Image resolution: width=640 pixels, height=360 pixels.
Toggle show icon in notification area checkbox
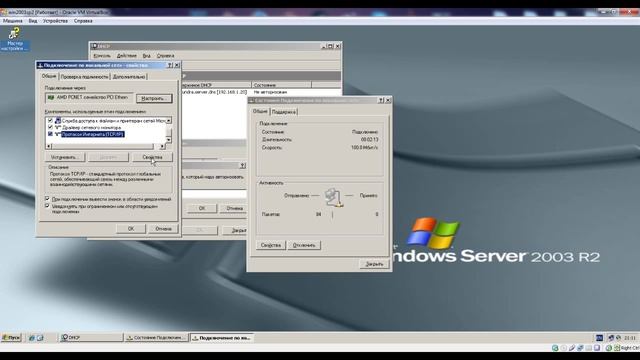(47, 199)
